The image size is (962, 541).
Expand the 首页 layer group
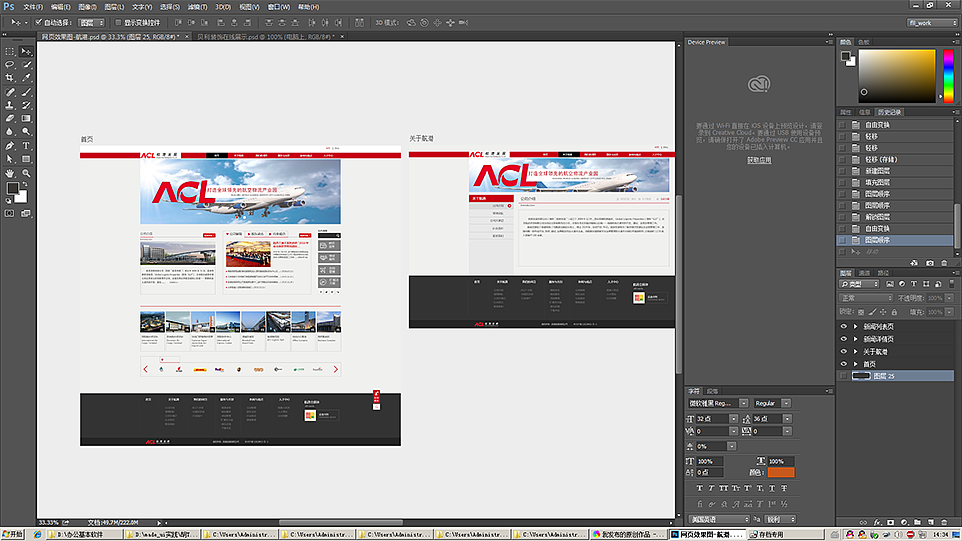point(856,364)
